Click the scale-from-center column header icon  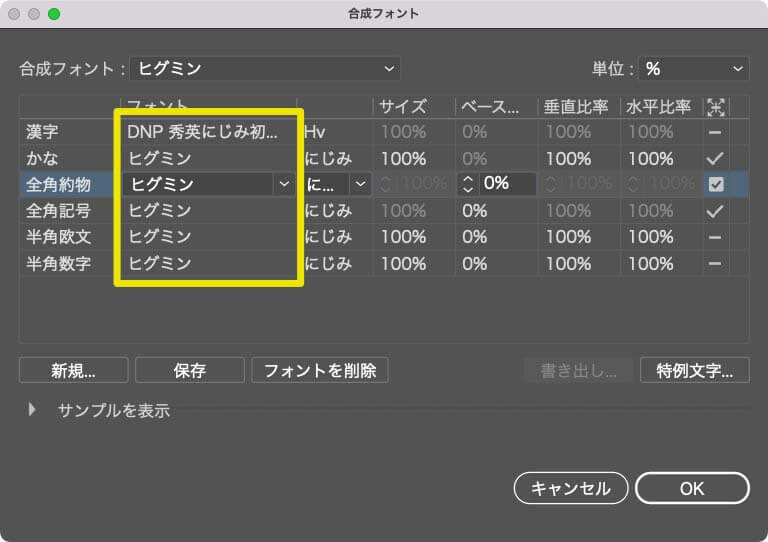[716, 107]
